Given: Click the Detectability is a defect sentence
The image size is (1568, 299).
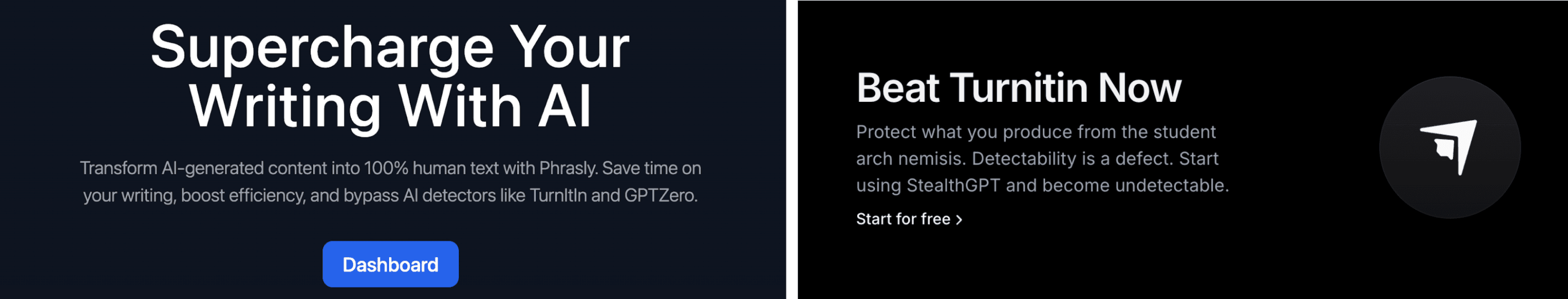Looking at the screenshot, I should 1073,158.
